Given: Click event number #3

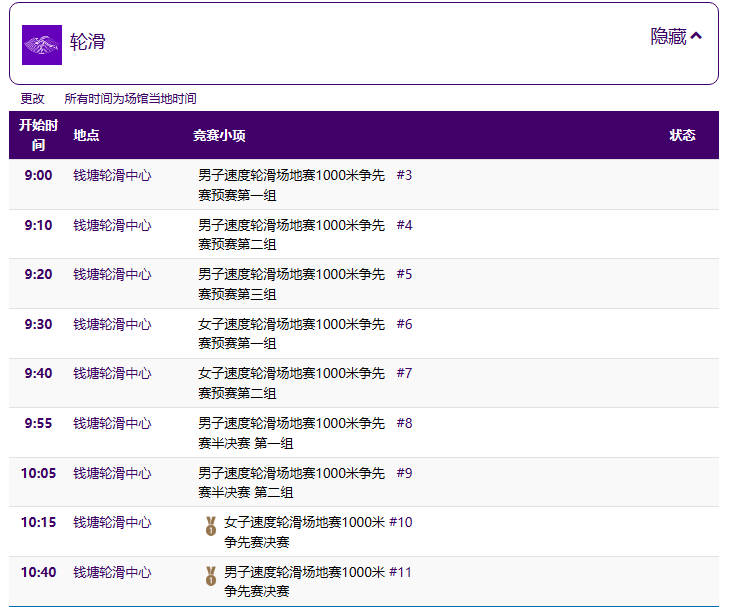Looking at the screenshot, I should click(404, 175).
